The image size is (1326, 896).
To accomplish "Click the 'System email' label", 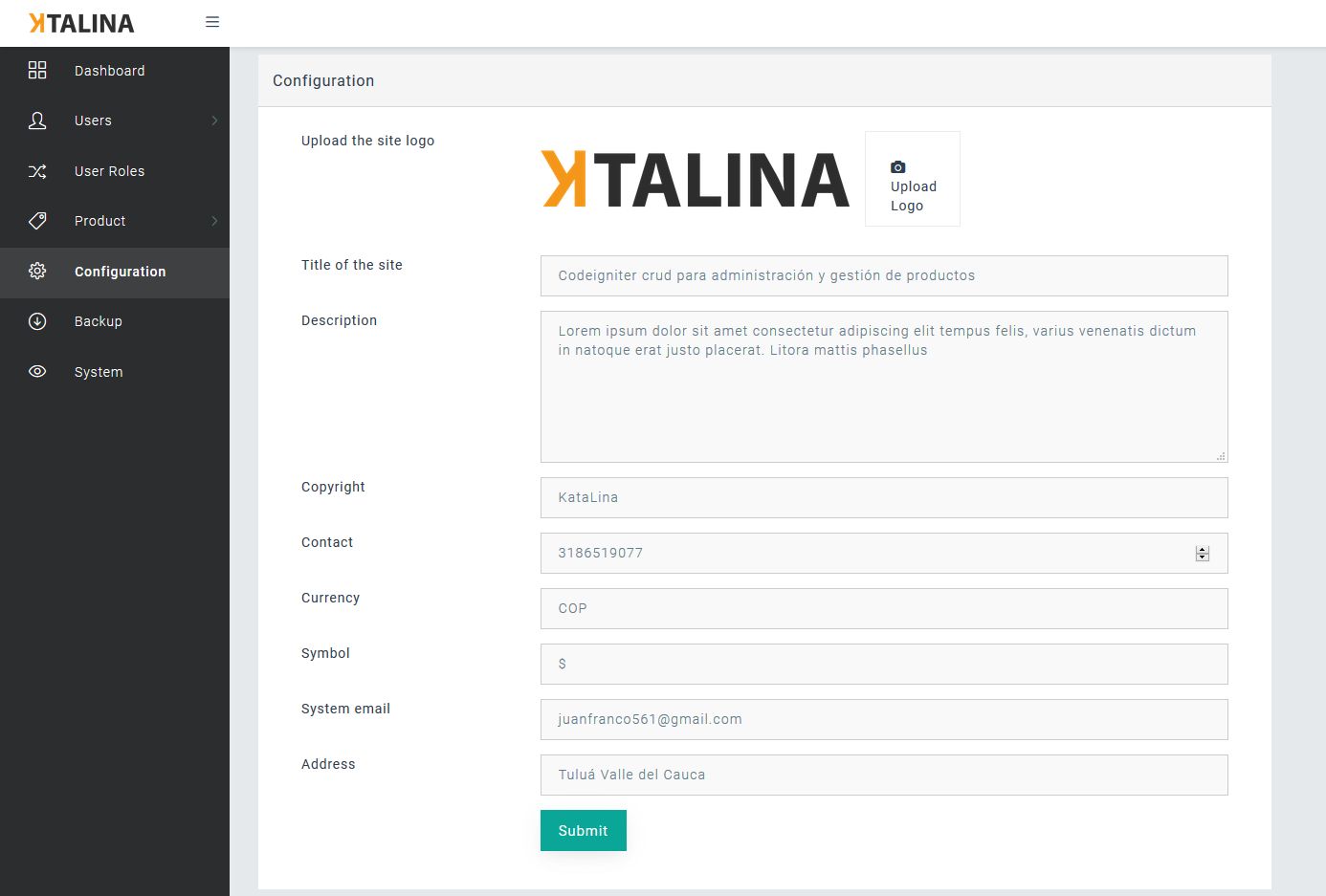I will click(x=345, y=709).
